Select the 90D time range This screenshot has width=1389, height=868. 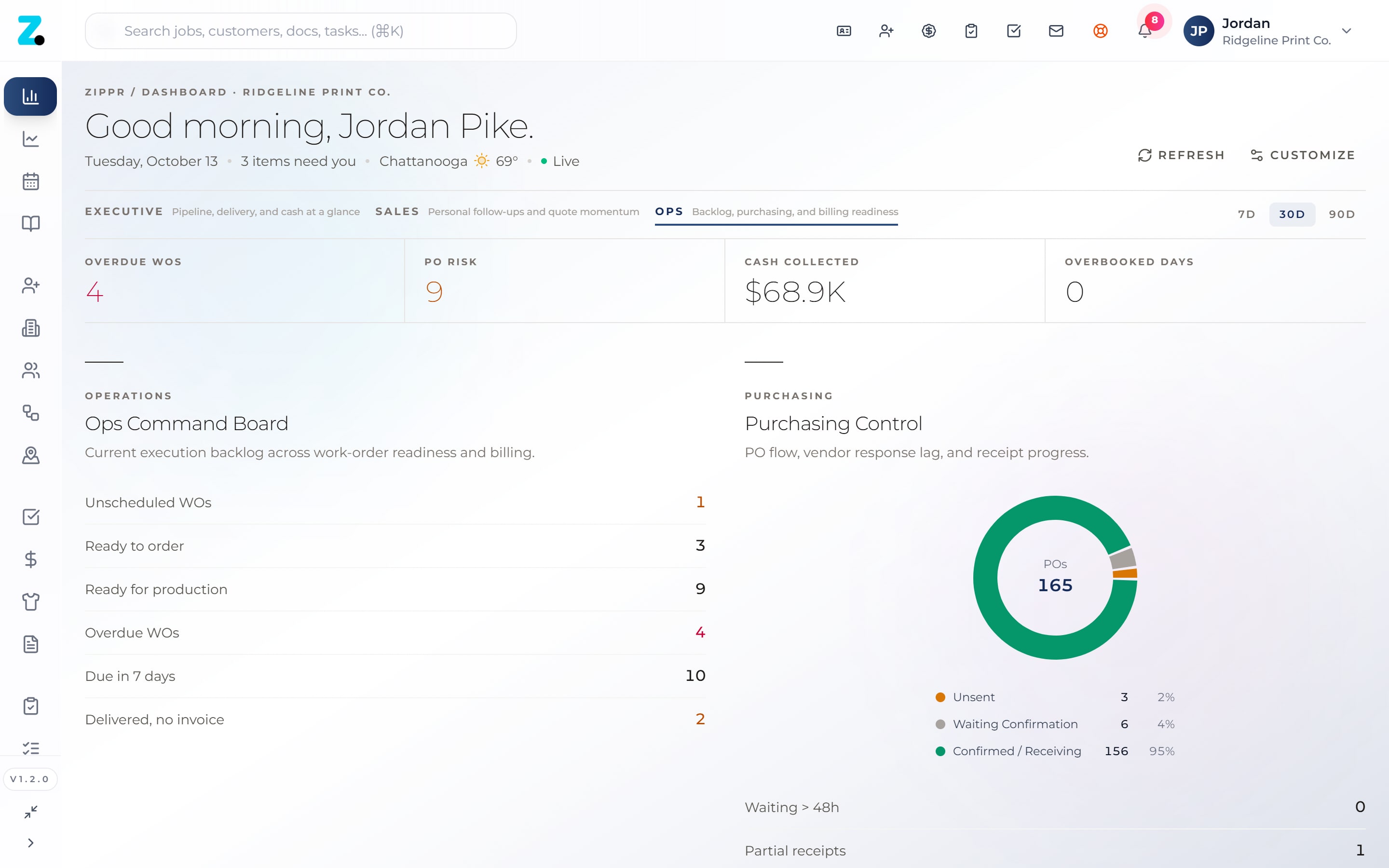[x=1342, y=214]
